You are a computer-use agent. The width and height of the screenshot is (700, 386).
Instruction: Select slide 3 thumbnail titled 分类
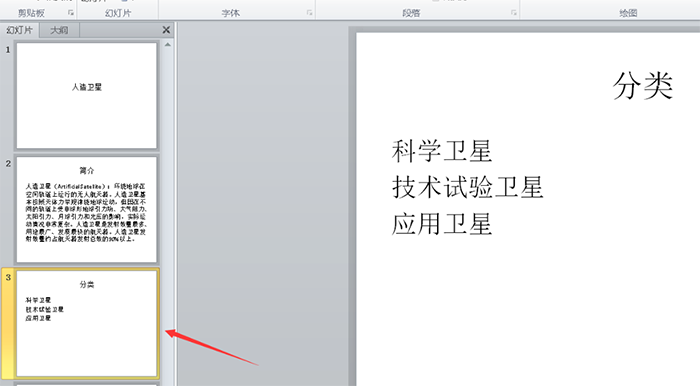click(87, 323)
